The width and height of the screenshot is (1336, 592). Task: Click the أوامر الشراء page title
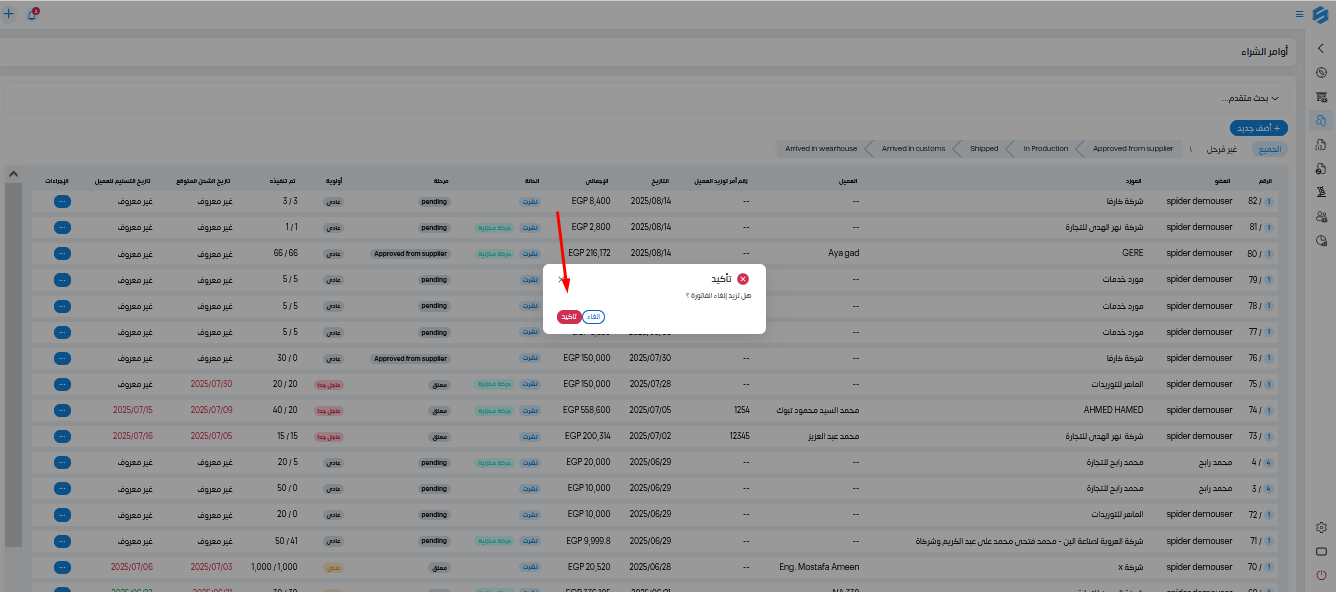pyautogui.click(x=1264, y=50)
